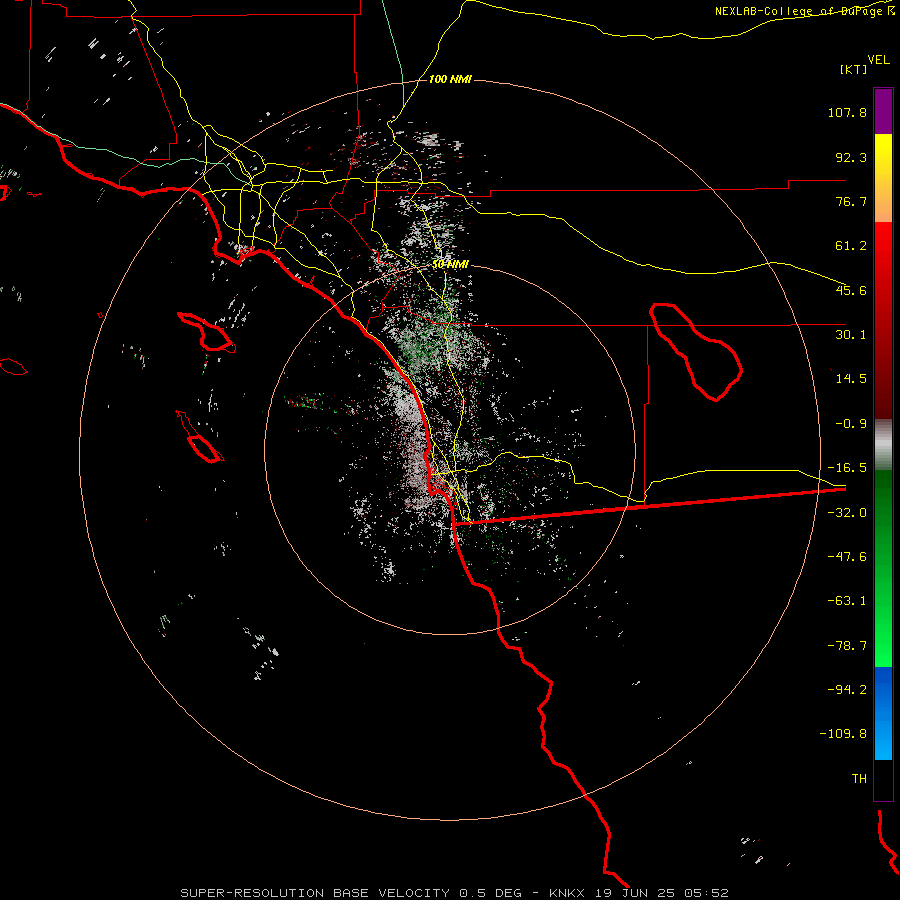The height and width of the screenshot is (900, 900).
Task: Click the 100 NMI range ring label
Action: (450, 79)
